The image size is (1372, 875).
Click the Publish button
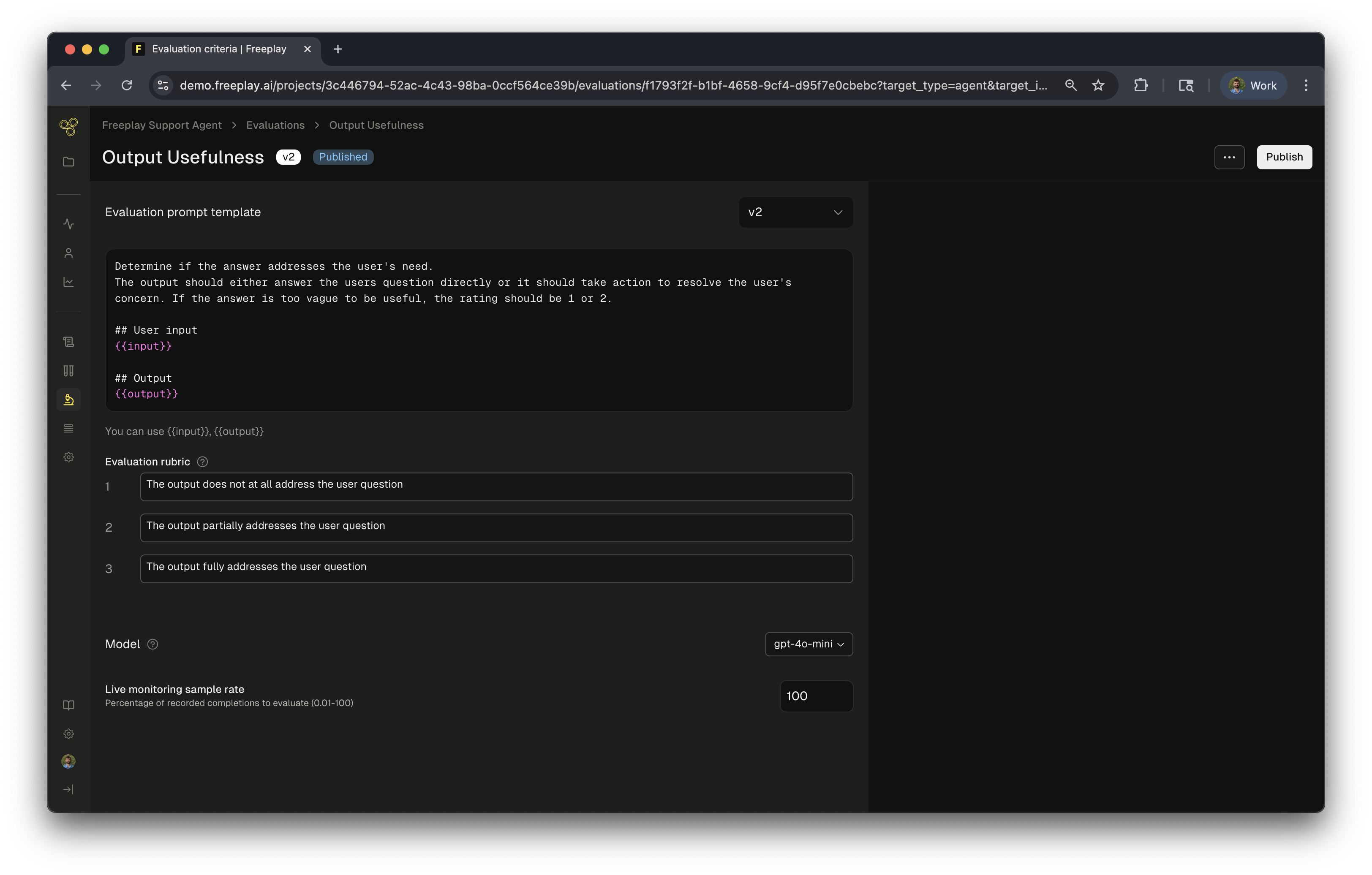click(x=1284, y=157)
